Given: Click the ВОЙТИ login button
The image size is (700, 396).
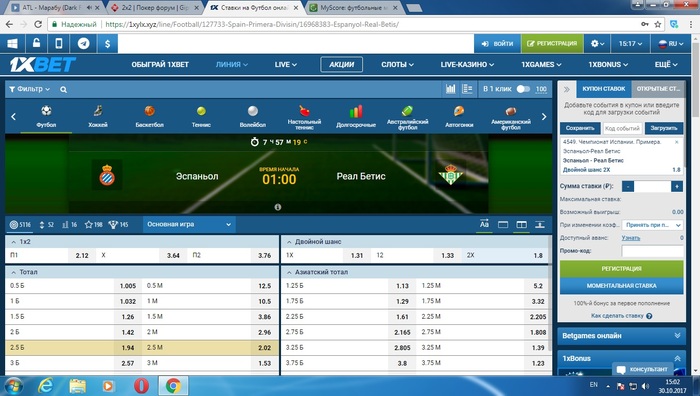Looking at the screenshot, I should point(497,44).
